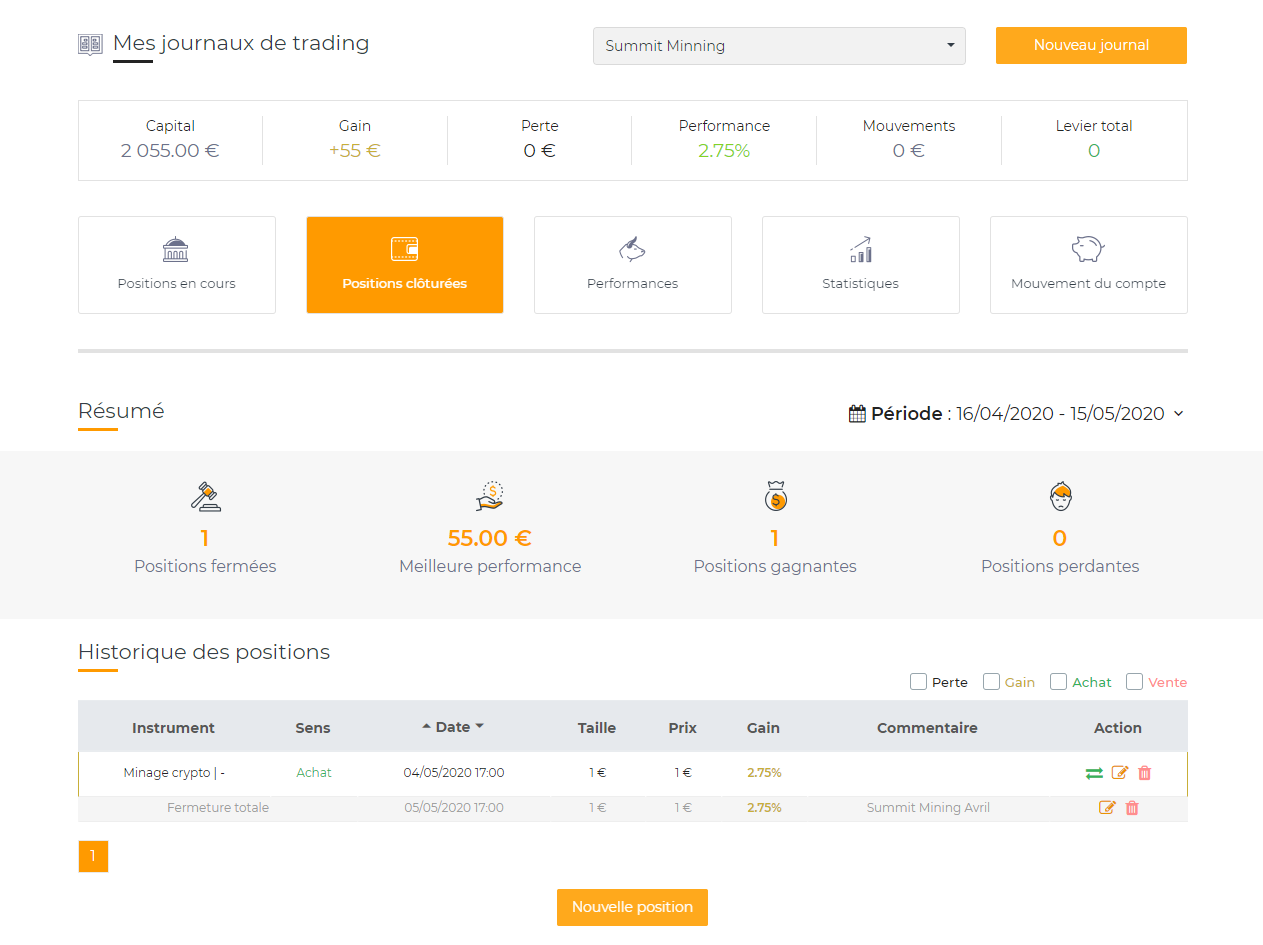Click the Date column sort arrow
The width and height of the screenshot is (1263, 945).
[x=428, y=727]
